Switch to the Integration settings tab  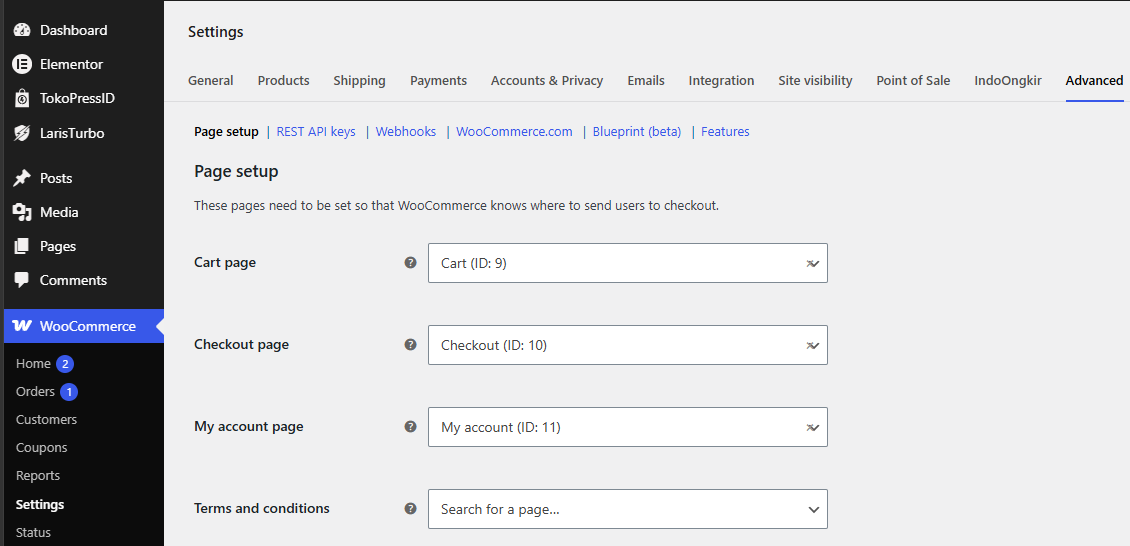[x=721, y=81]
